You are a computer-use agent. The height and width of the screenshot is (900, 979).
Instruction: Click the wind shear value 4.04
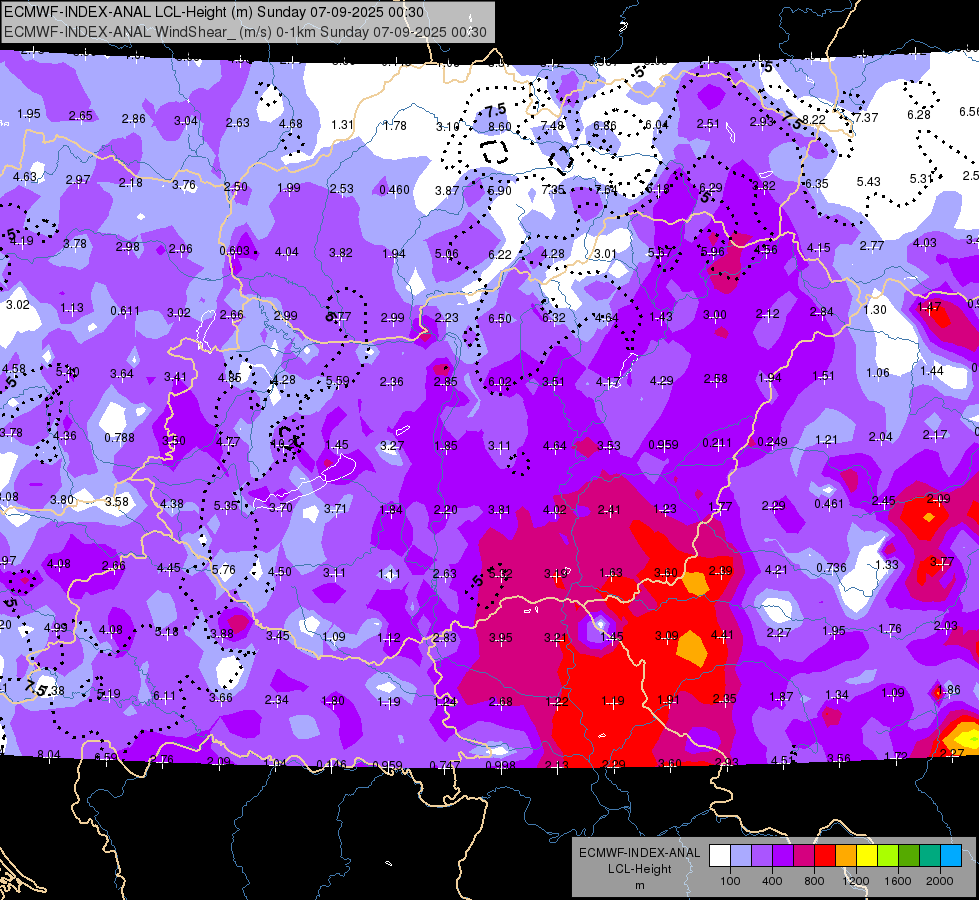tap(287, 252)
